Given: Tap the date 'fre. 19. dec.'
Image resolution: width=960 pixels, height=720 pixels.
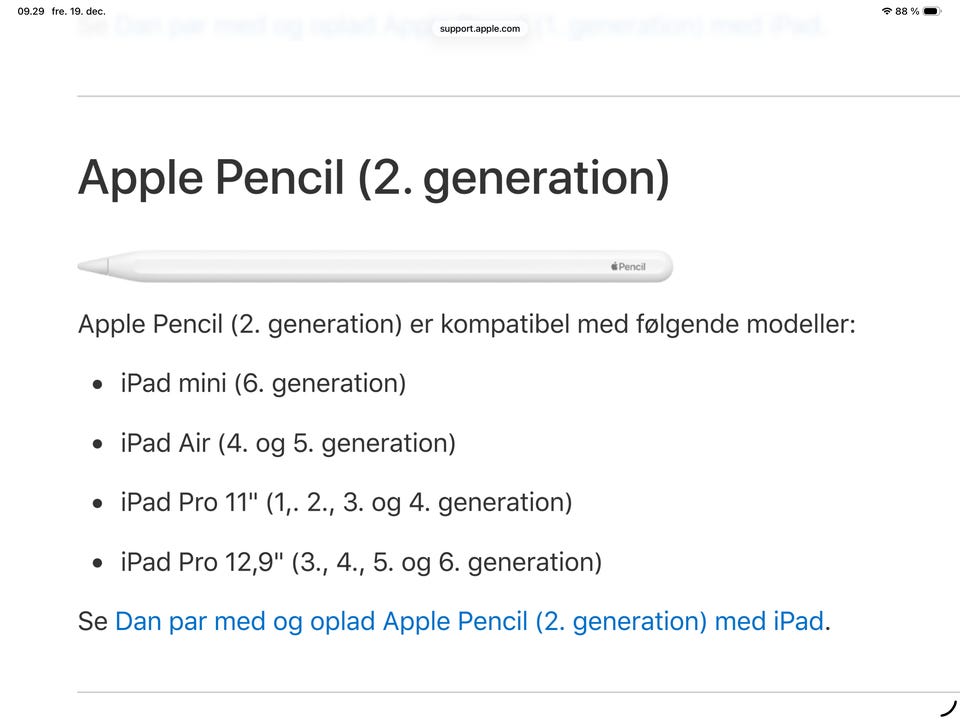Looking at the screenshot, I should (x=78, y=11).
